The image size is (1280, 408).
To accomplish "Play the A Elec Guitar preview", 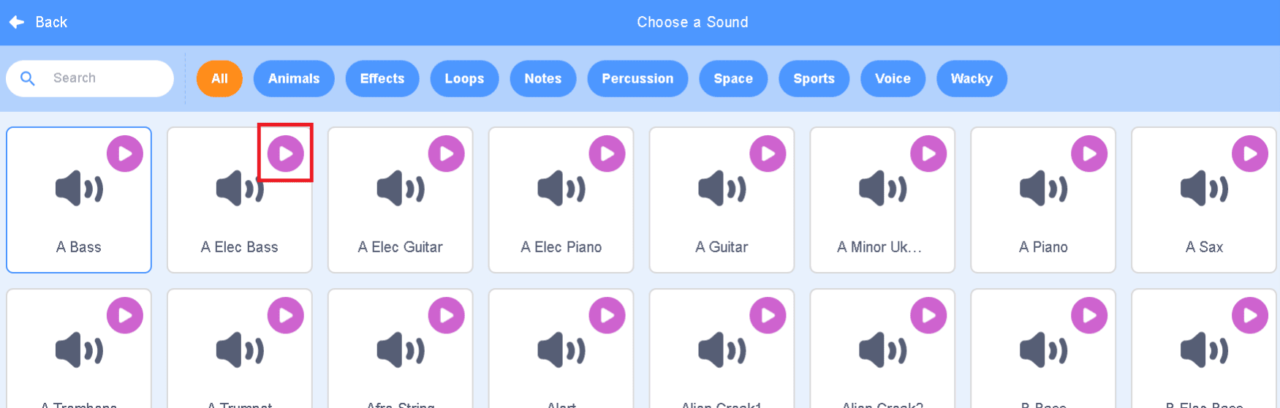I will point(446,153).
